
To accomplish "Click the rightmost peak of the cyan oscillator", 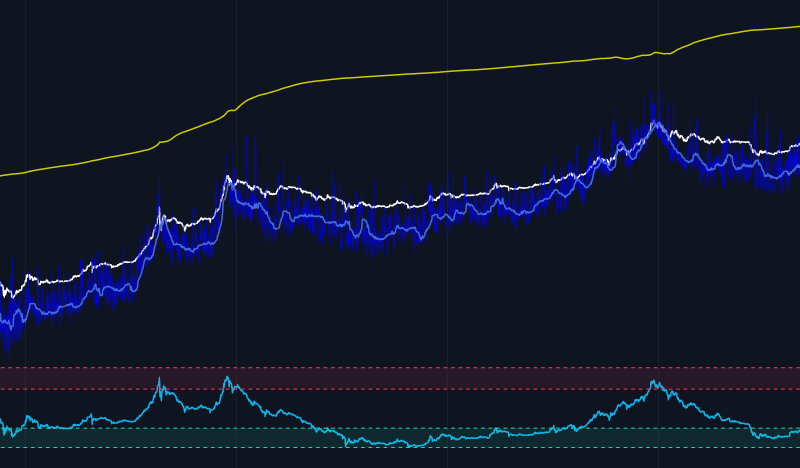I will [x=655, y=381].
